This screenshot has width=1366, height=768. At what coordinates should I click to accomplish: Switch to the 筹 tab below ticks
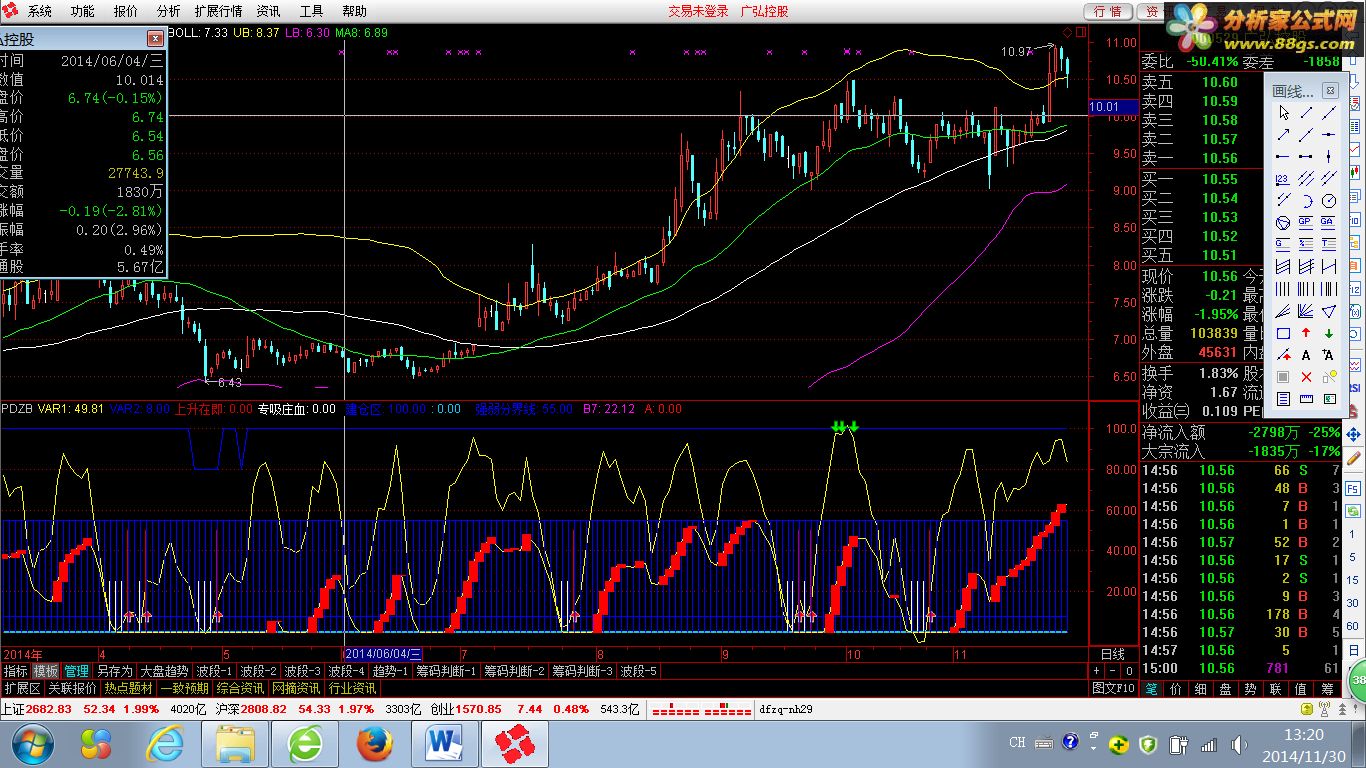(x=1327, y=688)
